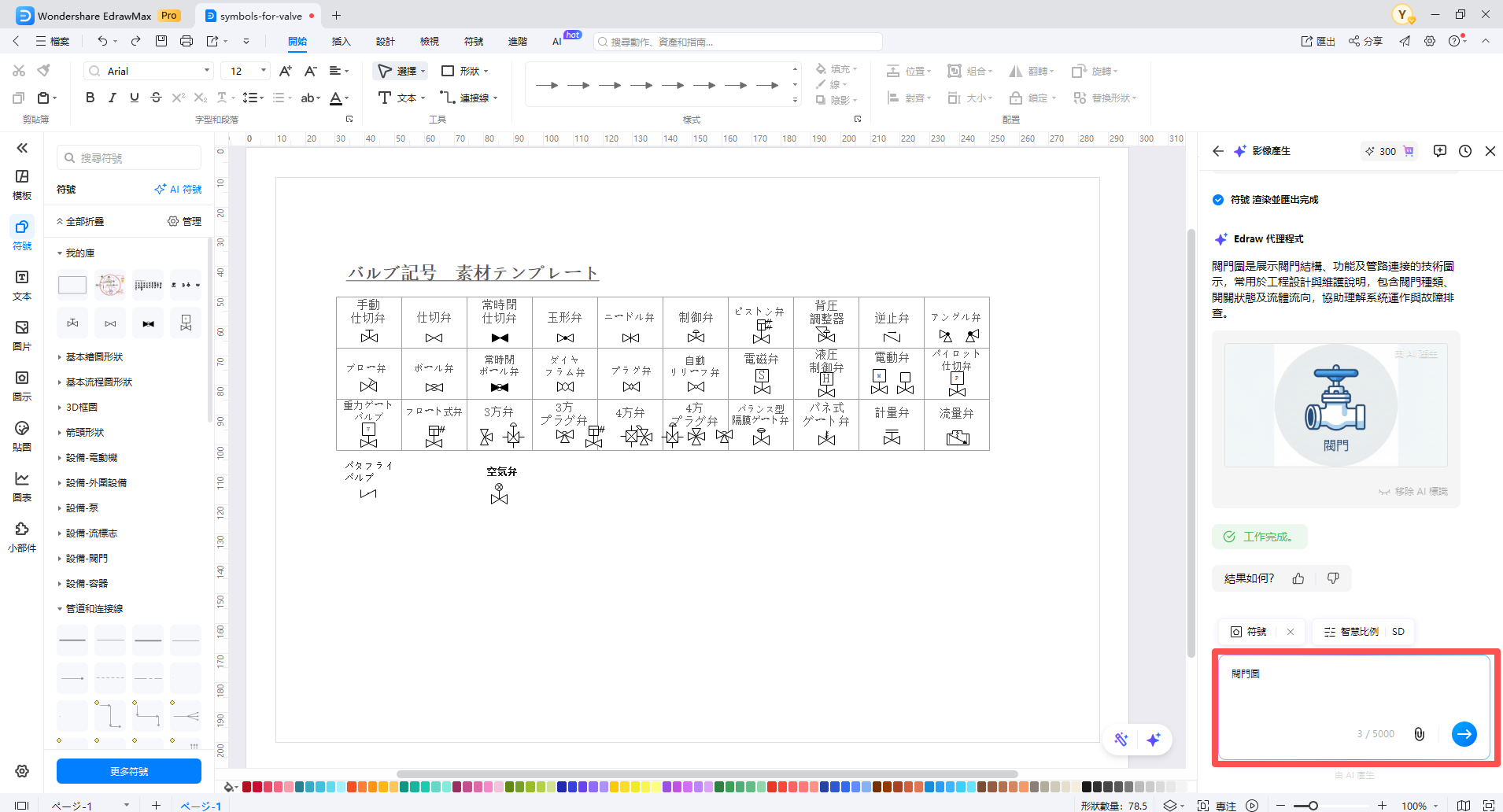This screenshot has width=1503, height=812.
Task: Click the attachment paperclip icon
Action: (x=1419, y=734)
